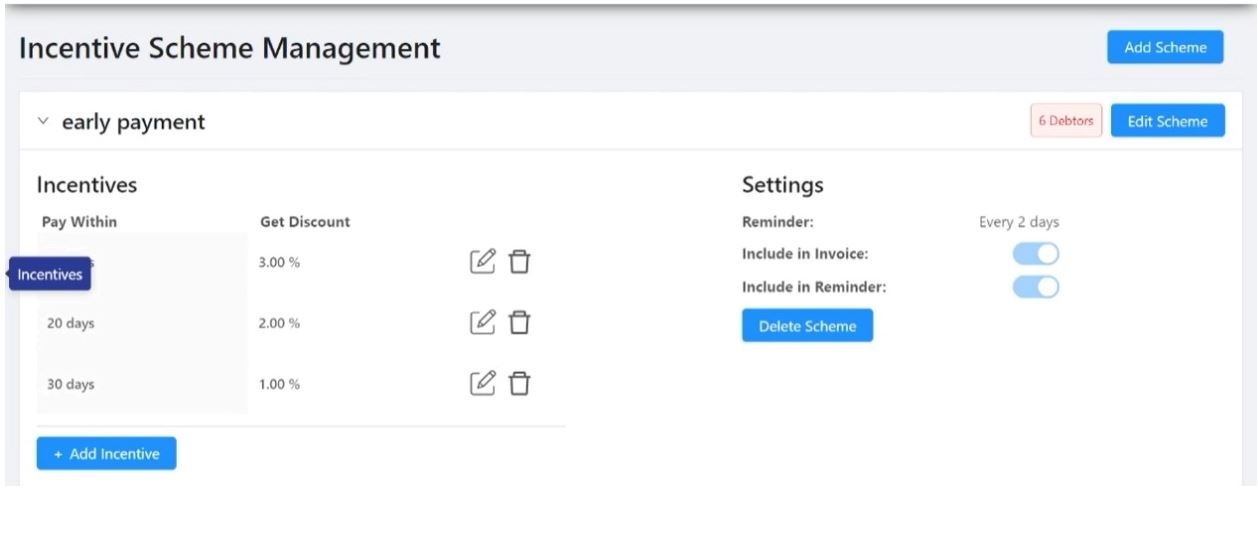The image size is (1258, 537).
Task: Click the Settings section heading
Action: click(783, 185)
